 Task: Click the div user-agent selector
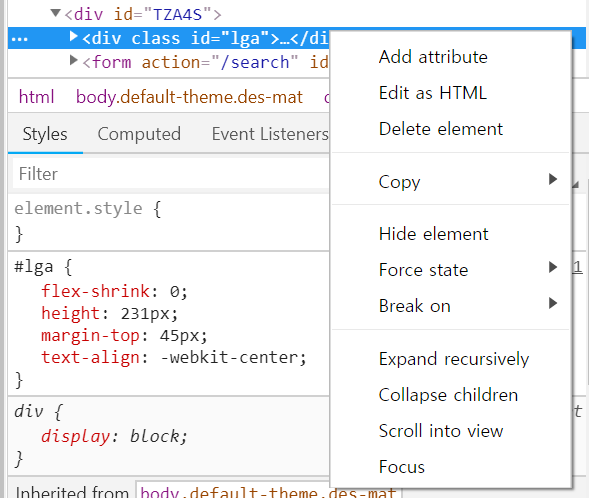(x=29, y=411)
